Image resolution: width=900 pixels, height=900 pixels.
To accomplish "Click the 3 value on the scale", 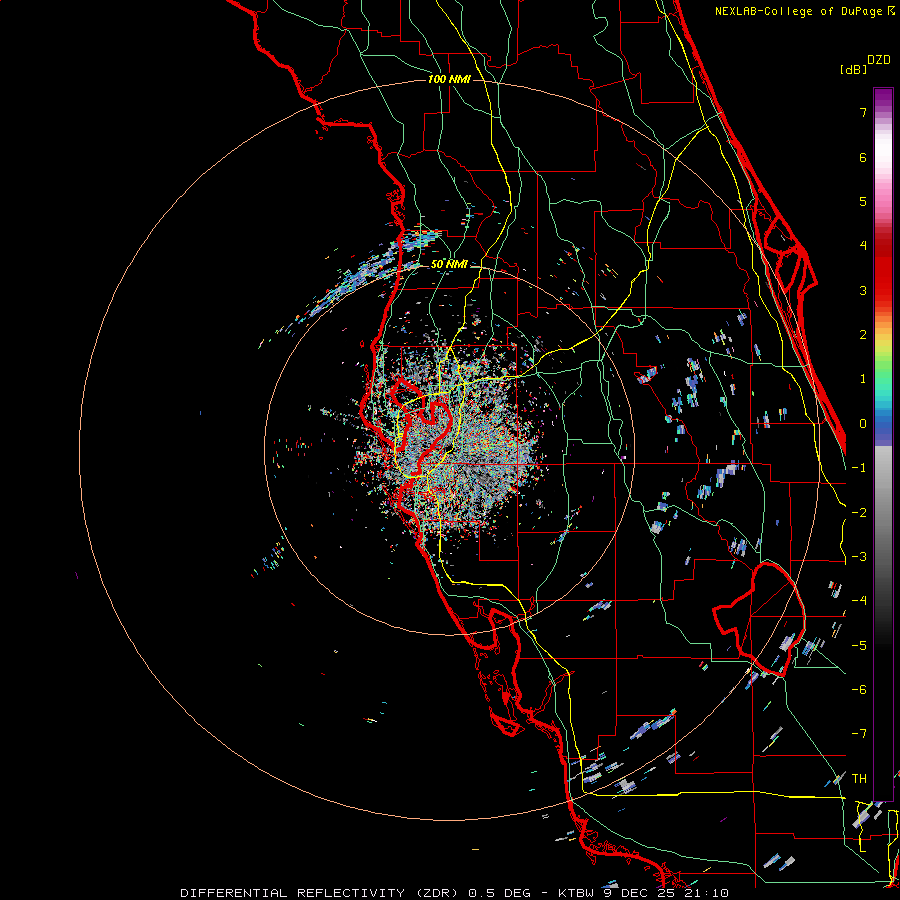I will 863,290.
